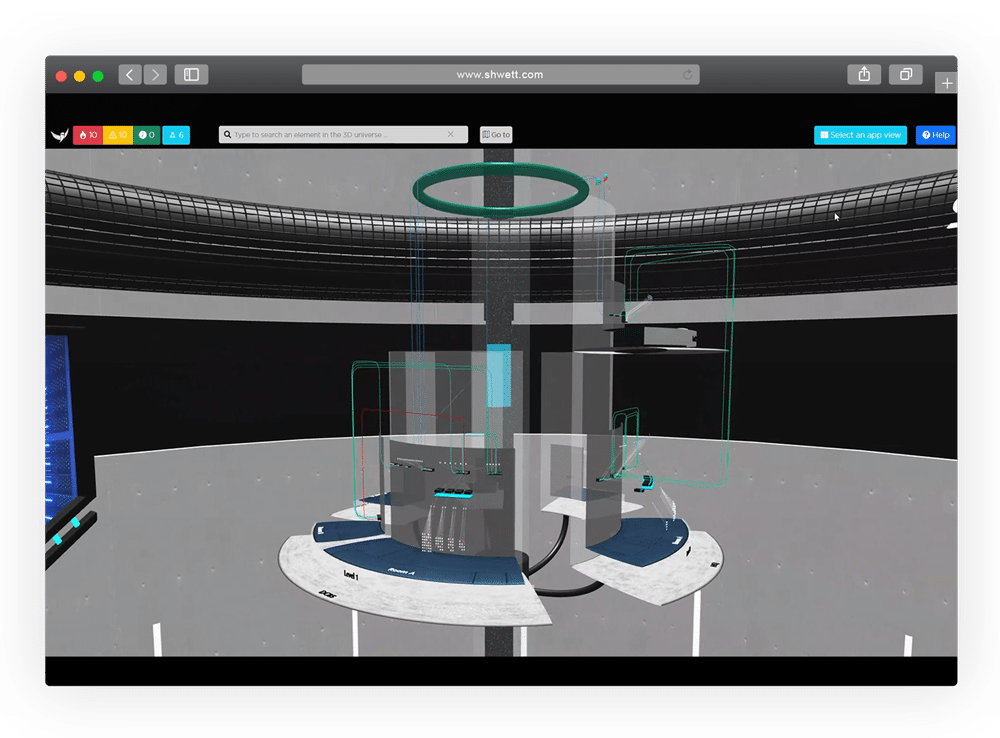
Task: Click the Go to button
Action: click(496, 135)
